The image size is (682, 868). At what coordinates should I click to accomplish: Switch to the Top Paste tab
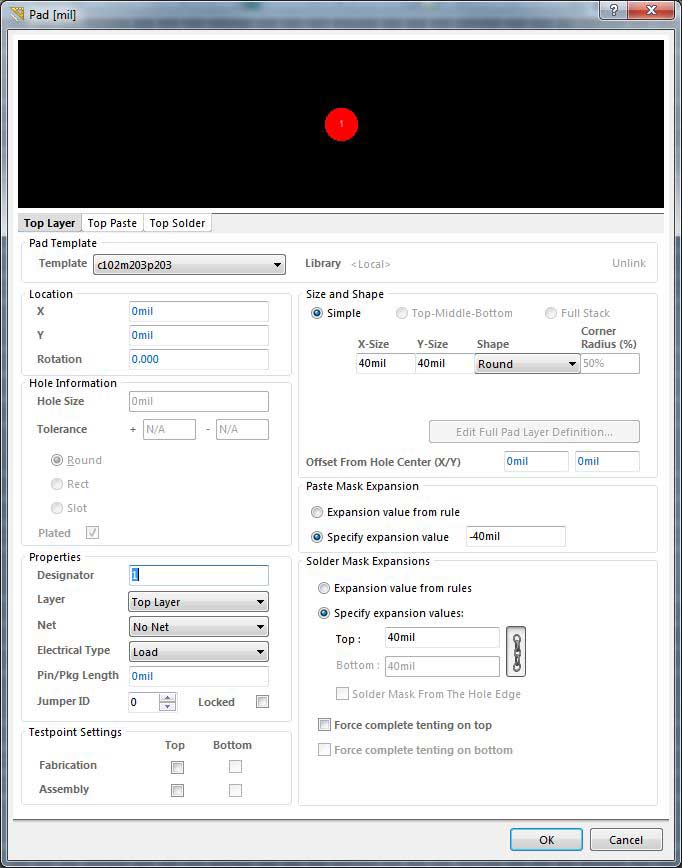pyautogui.click(x=112, y=223)
